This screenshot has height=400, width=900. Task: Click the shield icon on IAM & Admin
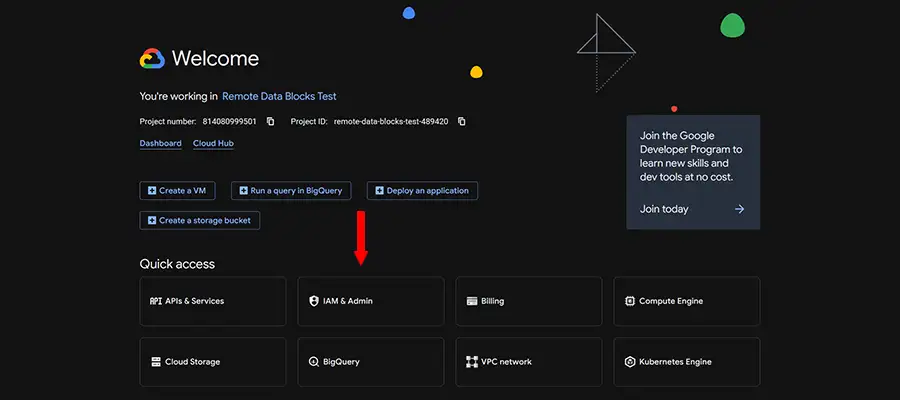click(313, 301)
